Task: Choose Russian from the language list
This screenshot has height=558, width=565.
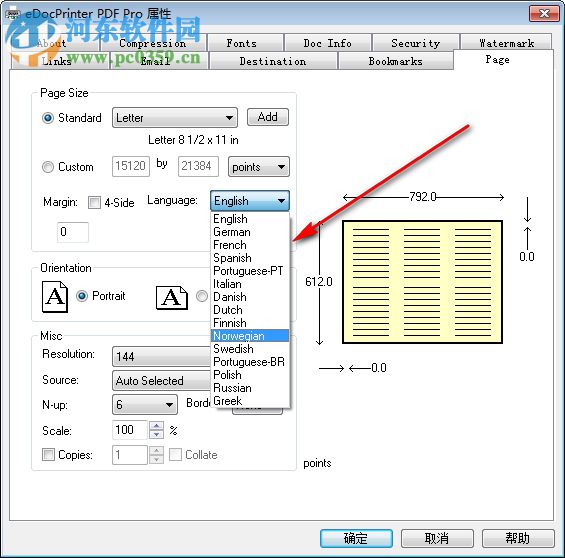Action: pyautogui.click(x=250, y=388)
